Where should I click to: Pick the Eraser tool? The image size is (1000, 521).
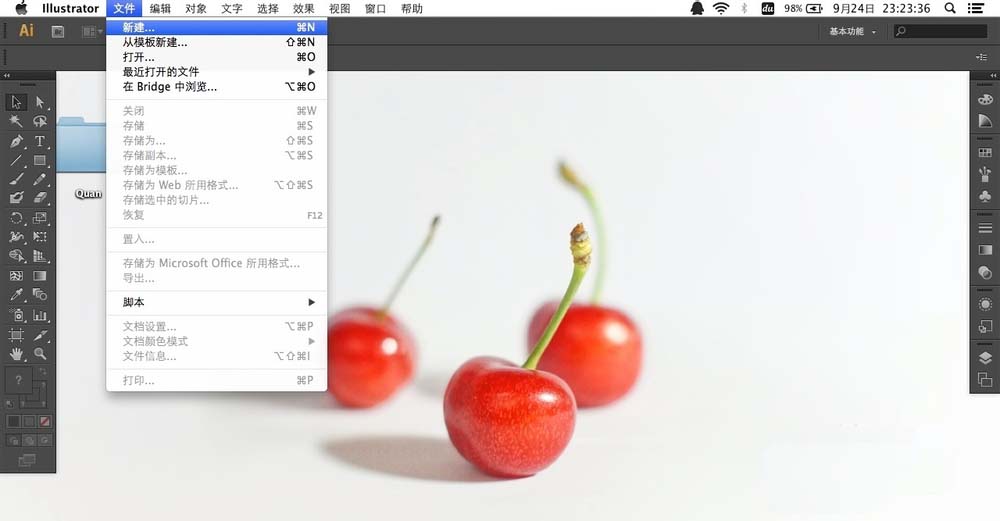click(x=40, y=198)
